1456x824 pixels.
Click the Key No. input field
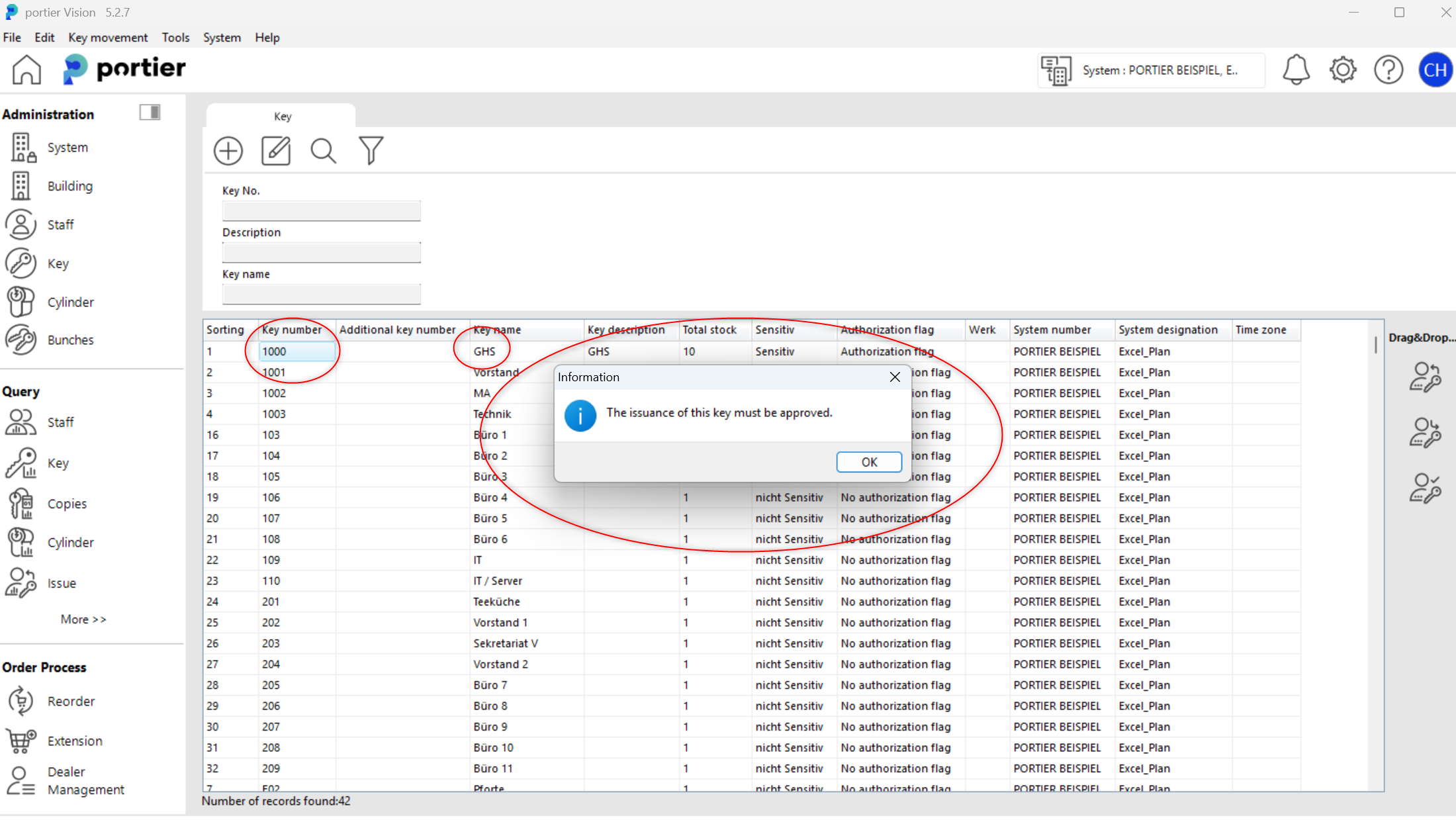coord(321,211)
